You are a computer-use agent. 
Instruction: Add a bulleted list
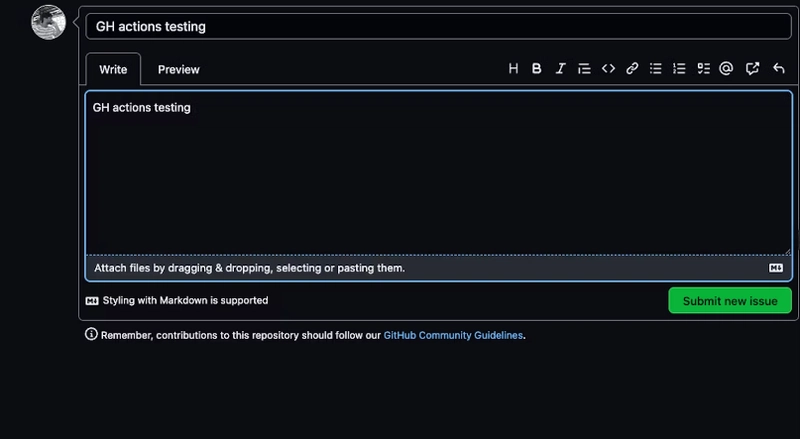(x=656, y=68)
